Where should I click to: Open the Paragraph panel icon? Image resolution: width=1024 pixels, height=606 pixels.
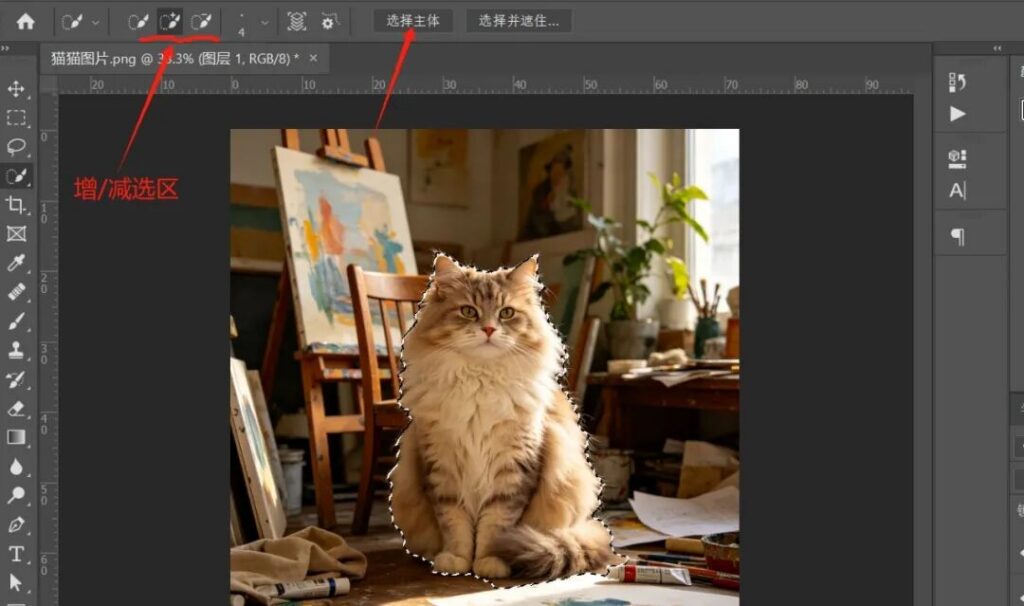pyautogui.click(x=957, y=236)
